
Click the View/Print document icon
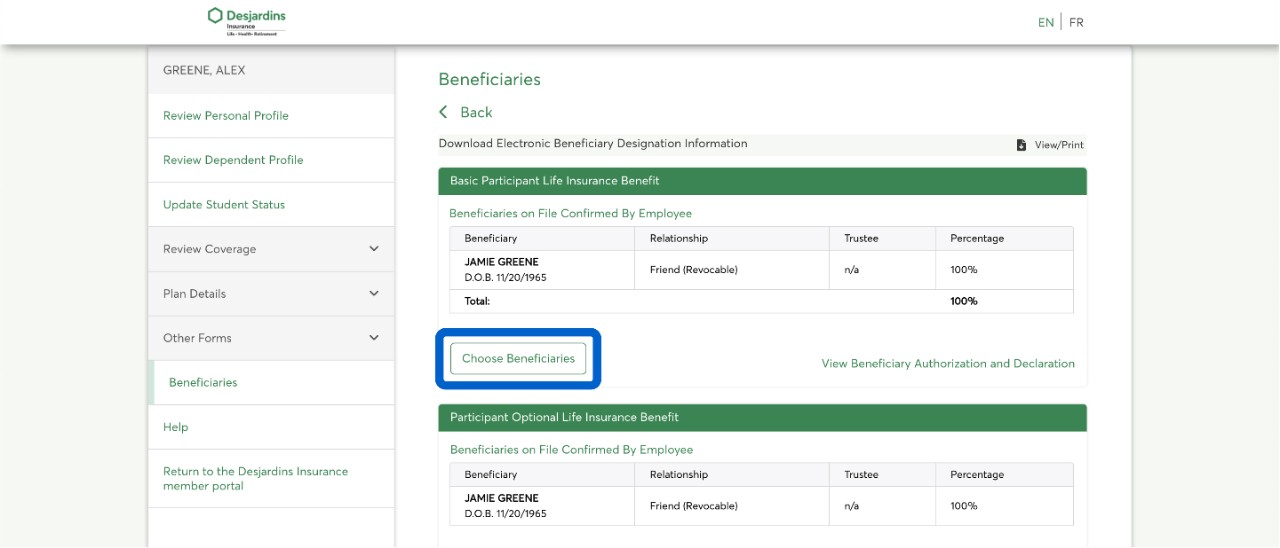point(1021,145)
